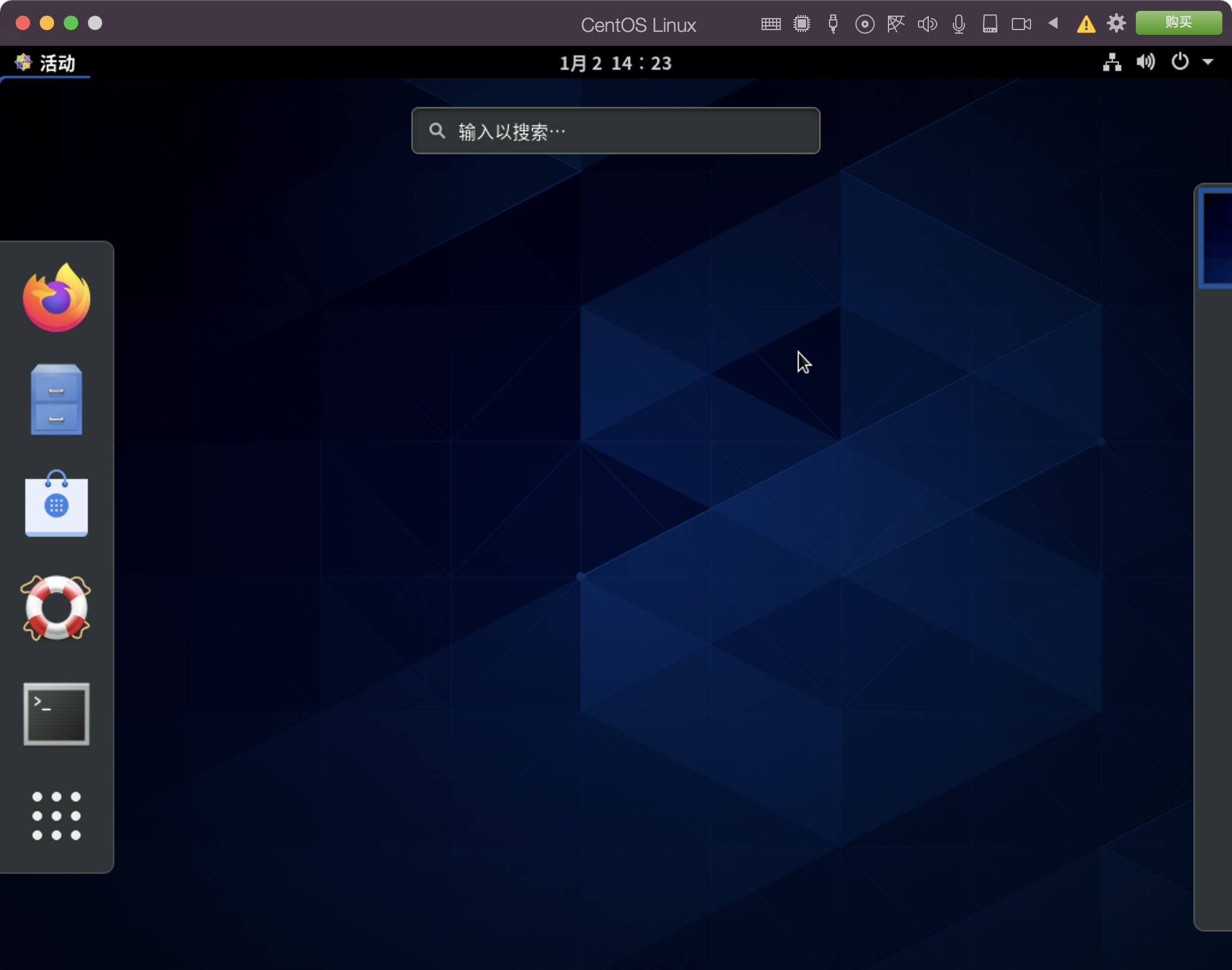The image size is (1232, 970).
Task: Launch the Terminal from dash
Action: 57,714
